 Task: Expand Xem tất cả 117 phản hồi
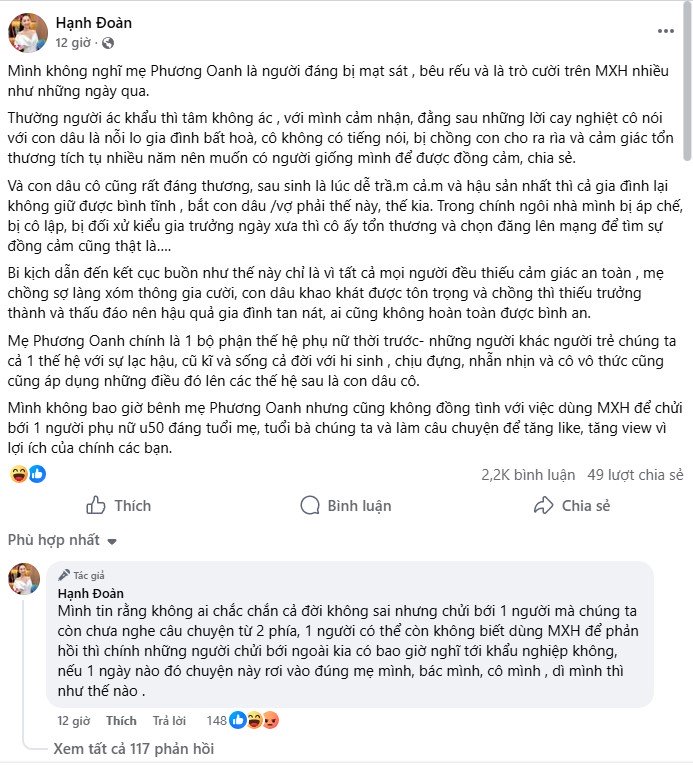[133, 748]
